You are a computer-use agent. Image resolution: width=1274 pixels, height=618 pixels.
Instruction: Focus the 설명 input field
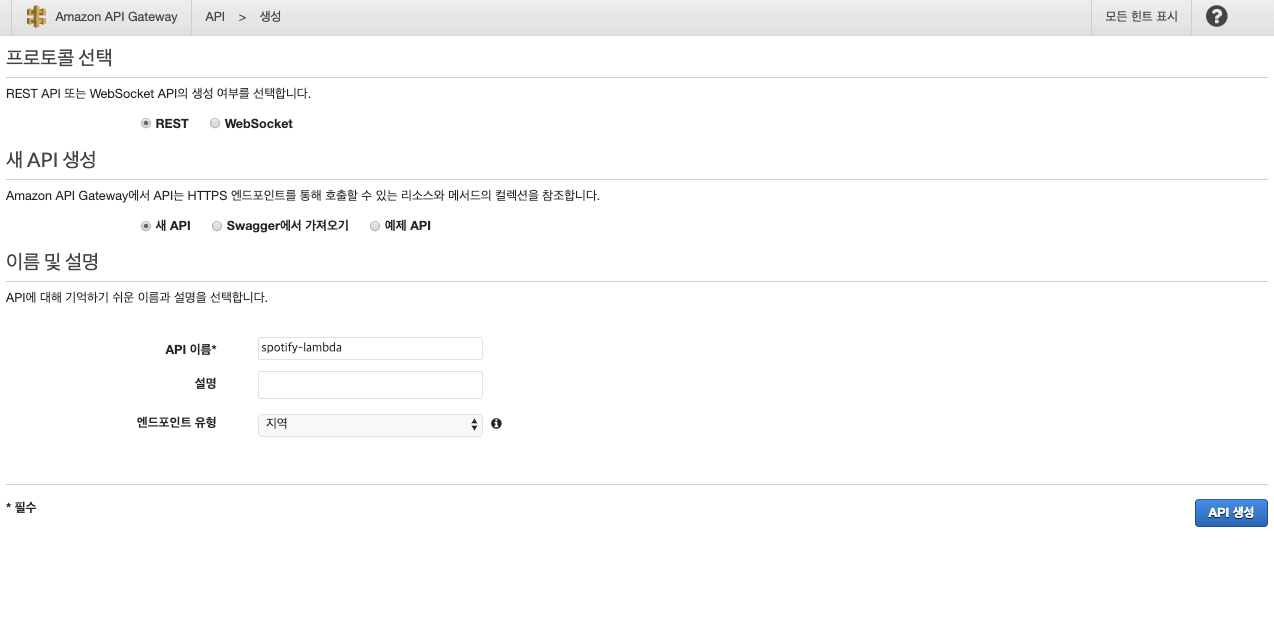click(370, 385)
